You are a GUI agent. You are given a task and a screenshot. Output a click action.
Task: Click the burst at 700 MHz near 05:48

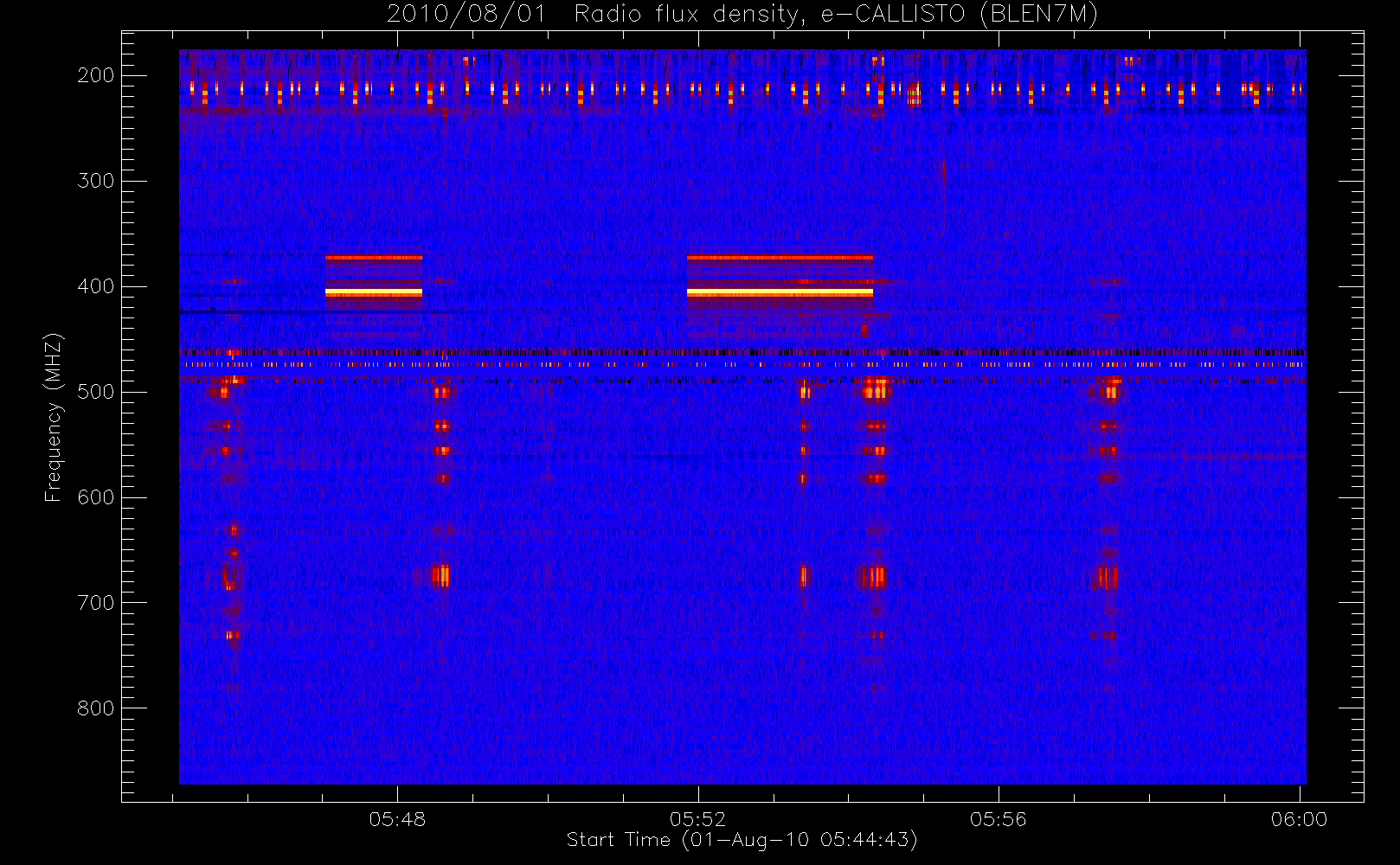441,576
